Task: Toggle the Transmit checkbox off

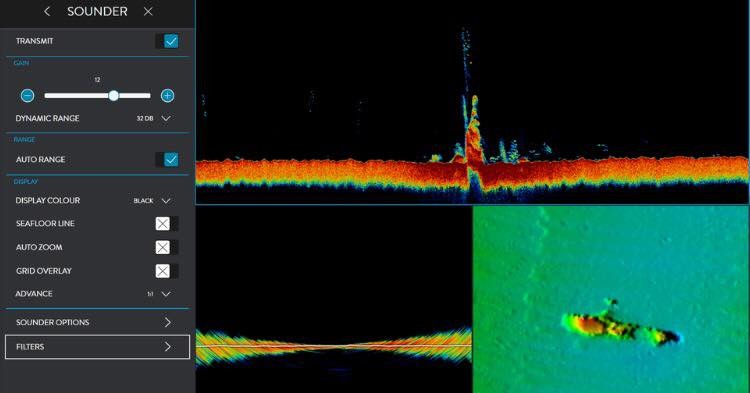Action: click(x=171, y=41)
